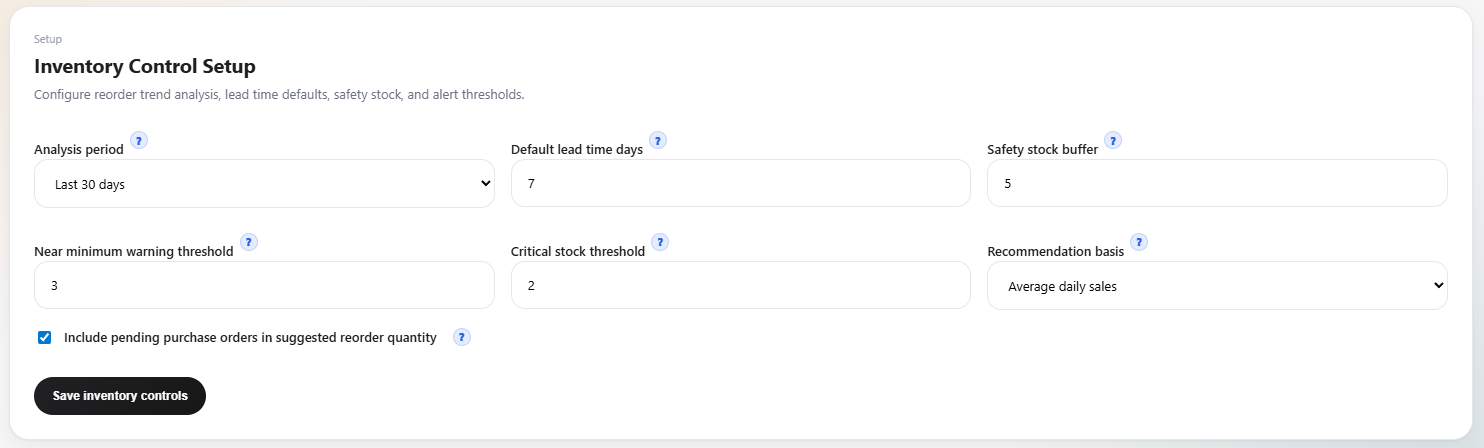Click into the Safety stock buffer field
This screenshot has height=448, width=1484.
(x=1217, y=184)
